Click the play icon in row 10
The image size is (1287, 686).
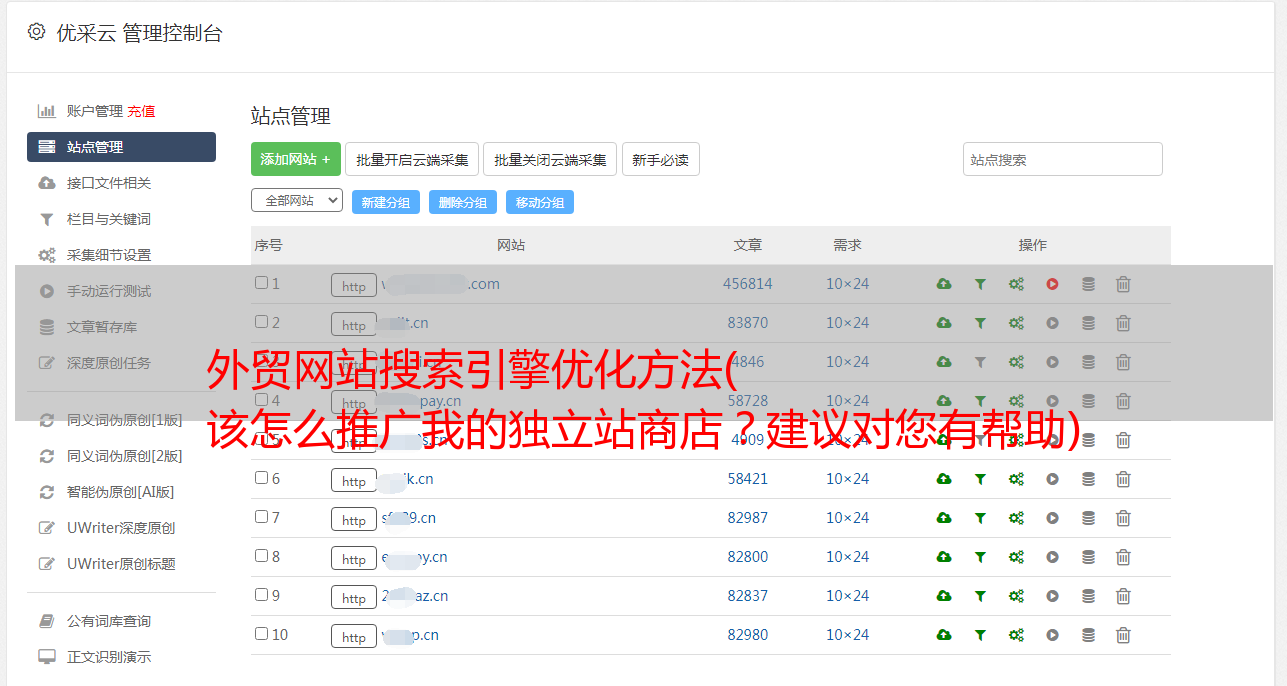(x=1052, y=635)
